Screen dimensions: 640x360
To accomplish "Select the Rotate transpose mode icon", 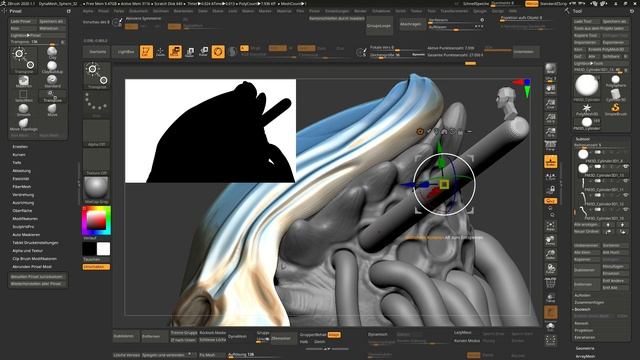I will click(204, 52).
